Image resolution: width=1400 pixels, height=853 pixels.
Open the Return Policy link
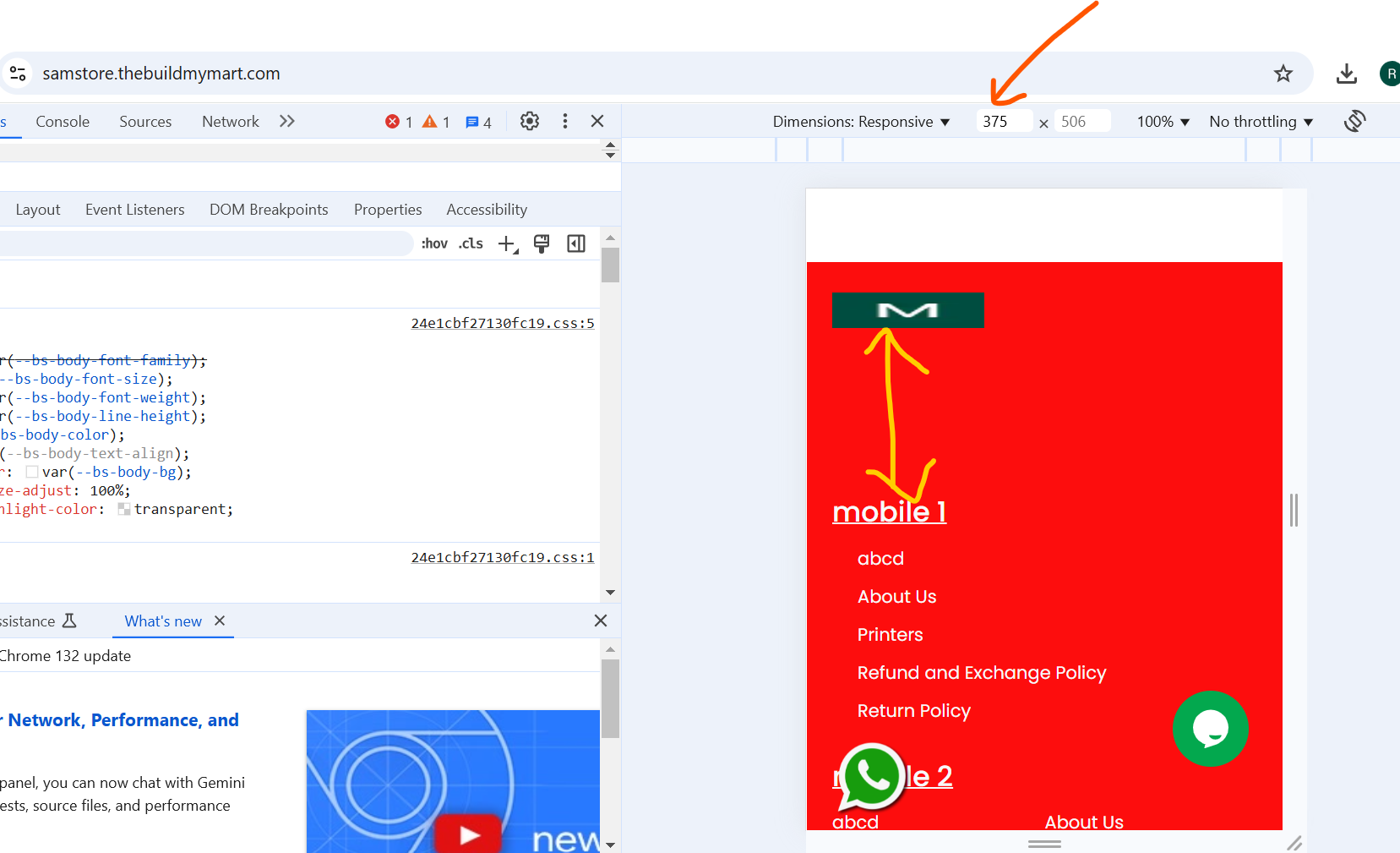913,711
